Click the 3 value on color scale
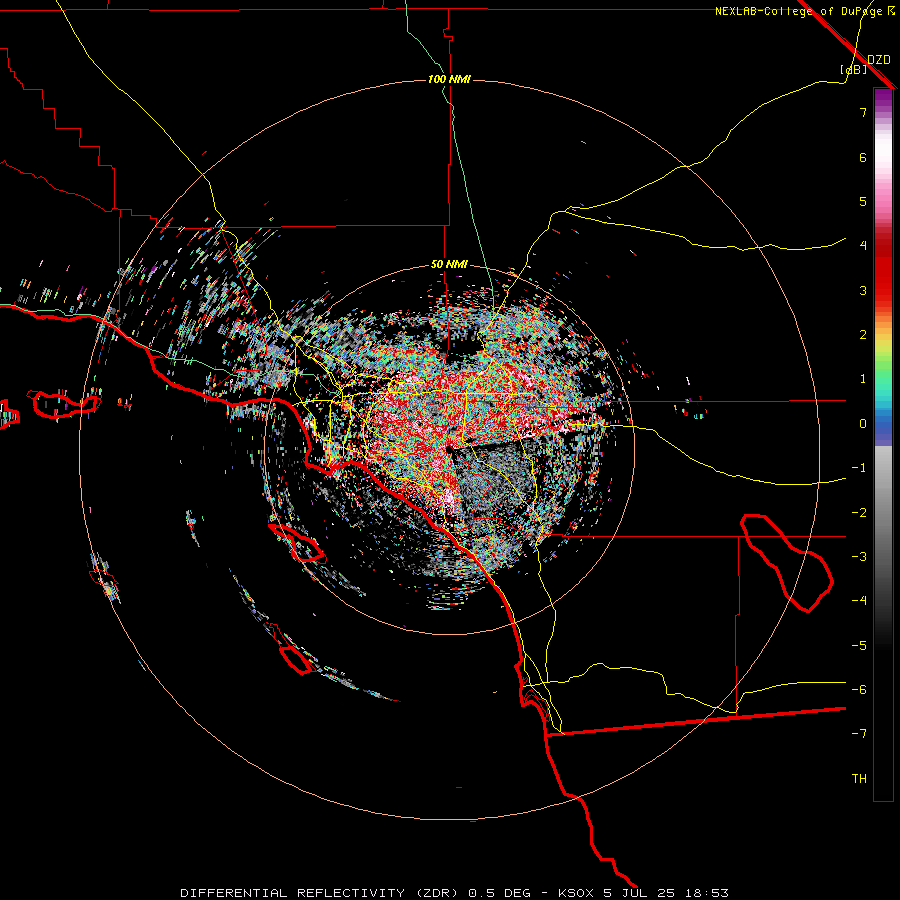 (863, 290)
